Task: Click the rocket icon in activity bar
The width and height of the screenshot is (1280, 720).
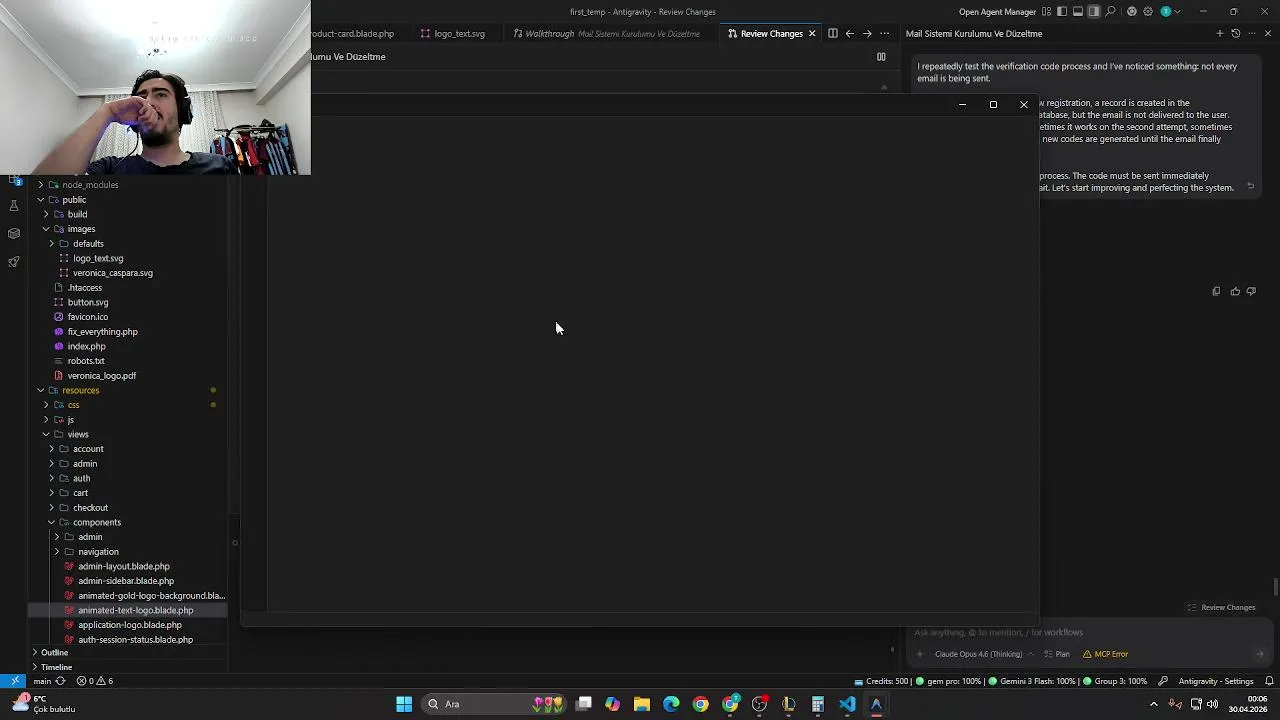Action: pyautogui.click(x=13, y=262)
